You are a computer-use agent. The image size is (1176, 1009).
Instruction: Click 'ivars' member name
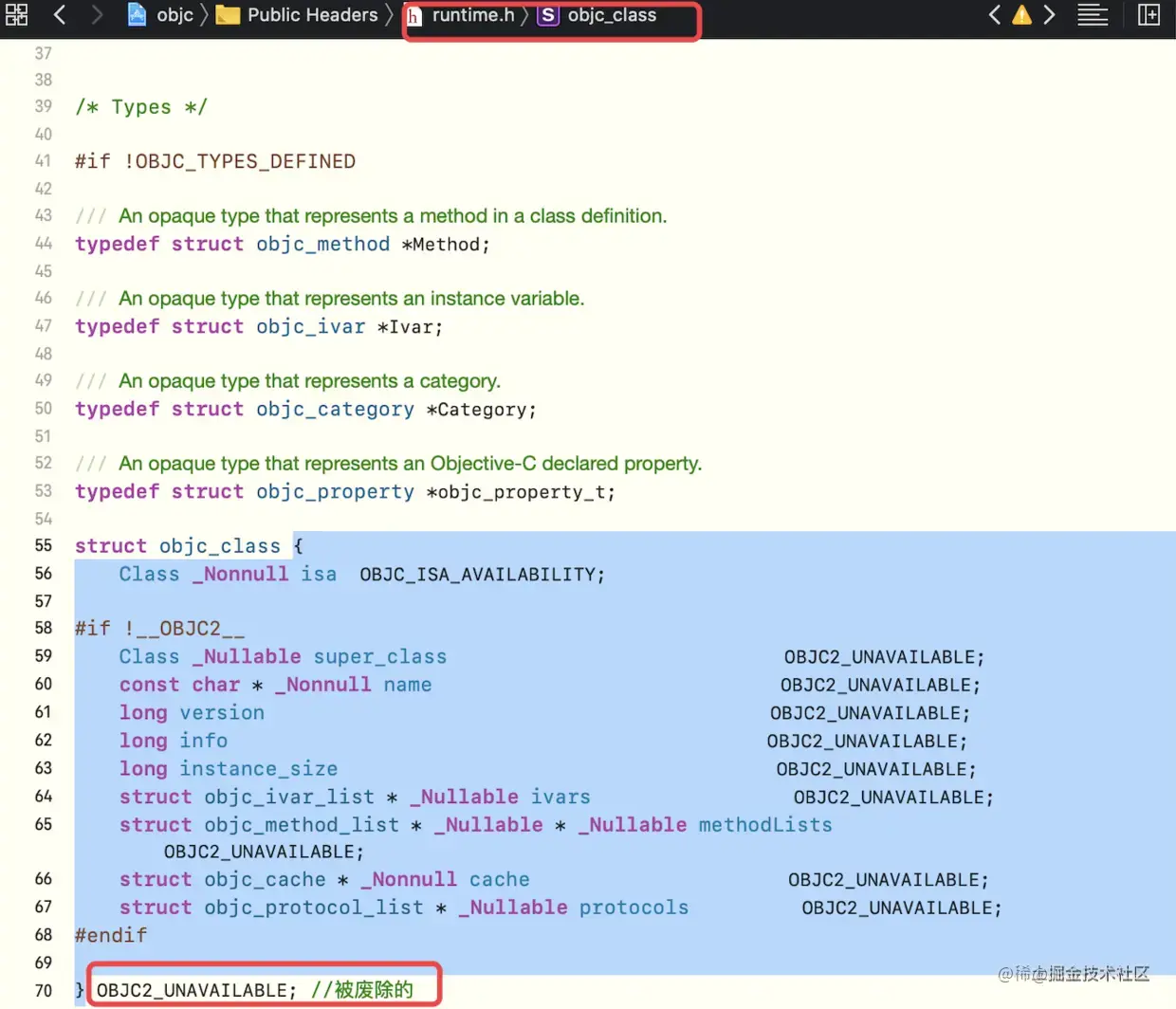560,797
